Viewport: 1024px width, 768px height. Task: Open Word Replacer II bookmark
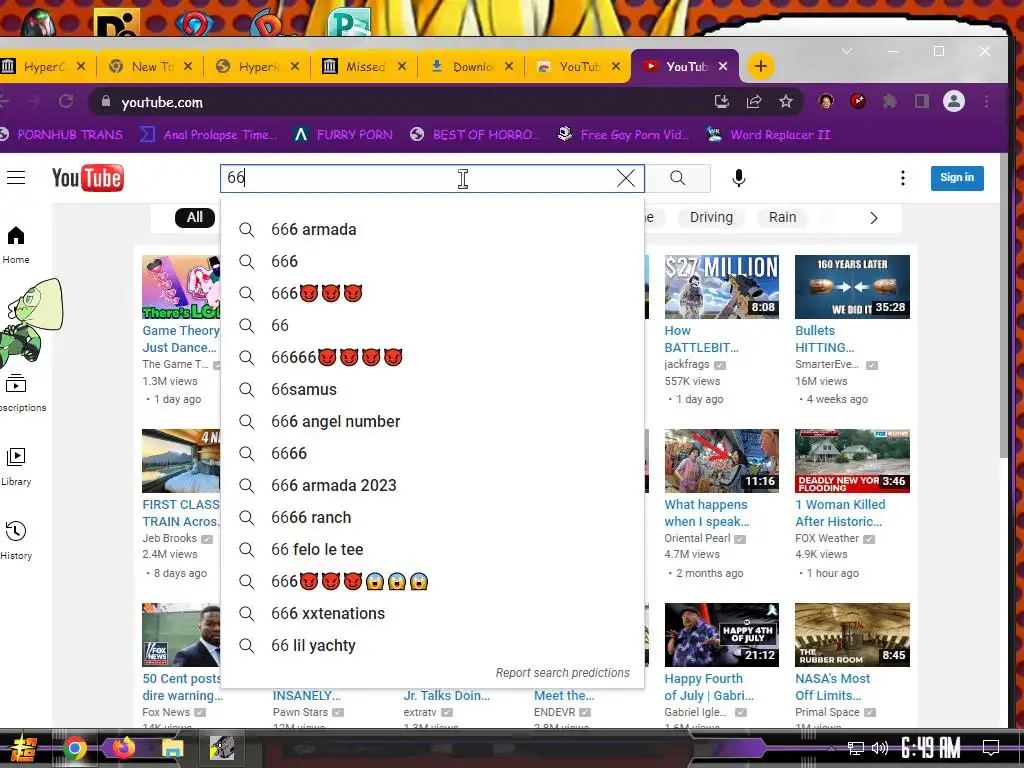[x=769, y=135]
